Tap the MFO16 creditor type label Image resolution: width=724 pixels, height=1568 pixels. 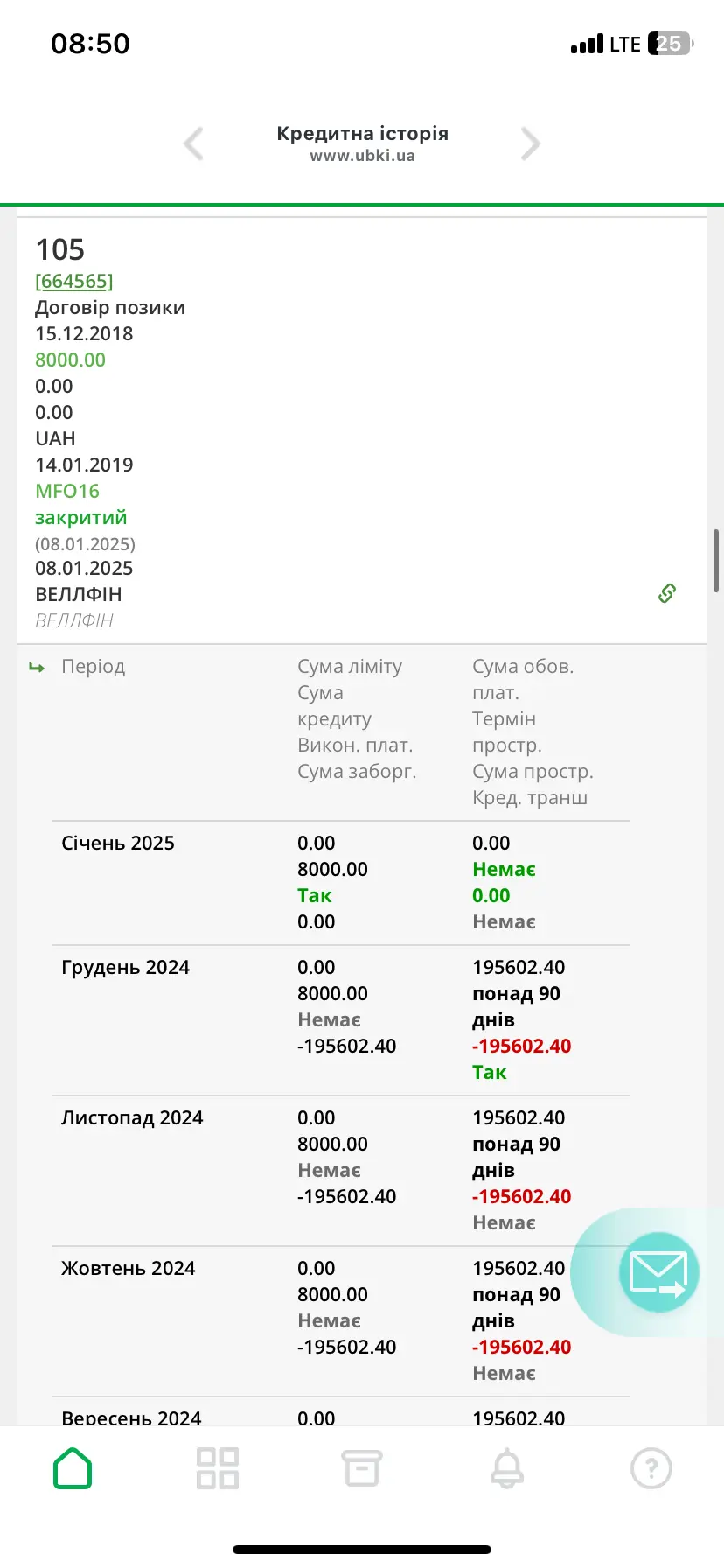coord(67,491)
